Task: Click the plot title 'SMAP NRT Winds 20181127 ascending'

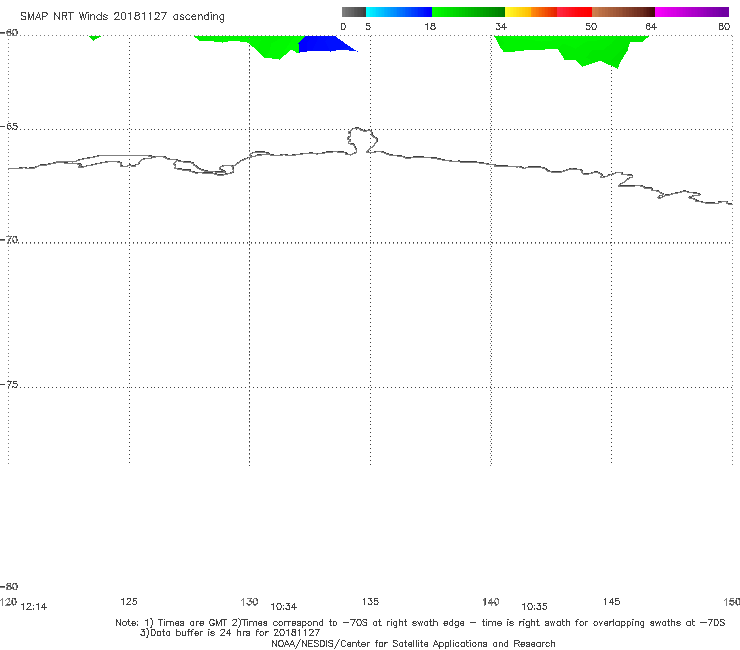Action: (x=122, y=17)
